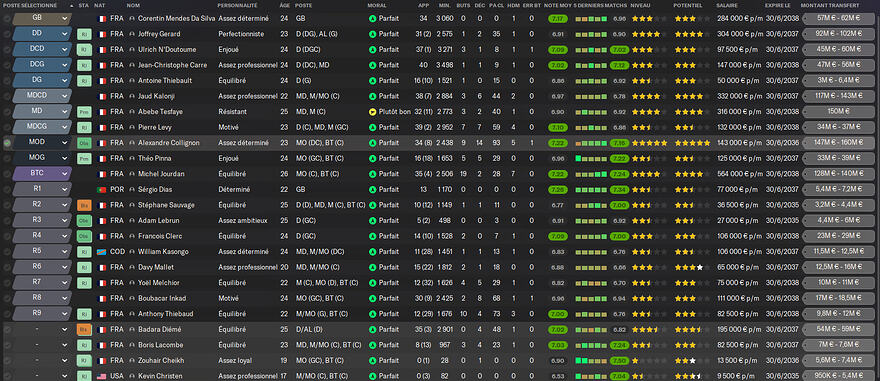
Task: Tick the selection circle for Michel Jourdan
Action: 7,174
